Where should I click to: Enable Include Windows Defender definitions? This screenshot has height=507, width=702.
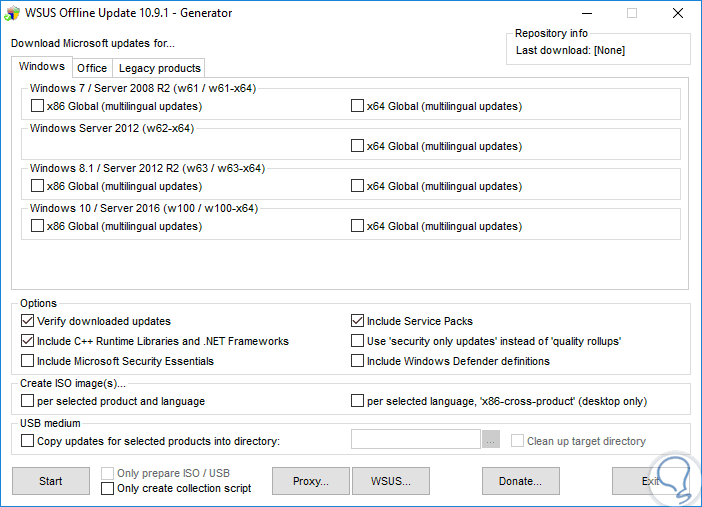tap(357, 361)
